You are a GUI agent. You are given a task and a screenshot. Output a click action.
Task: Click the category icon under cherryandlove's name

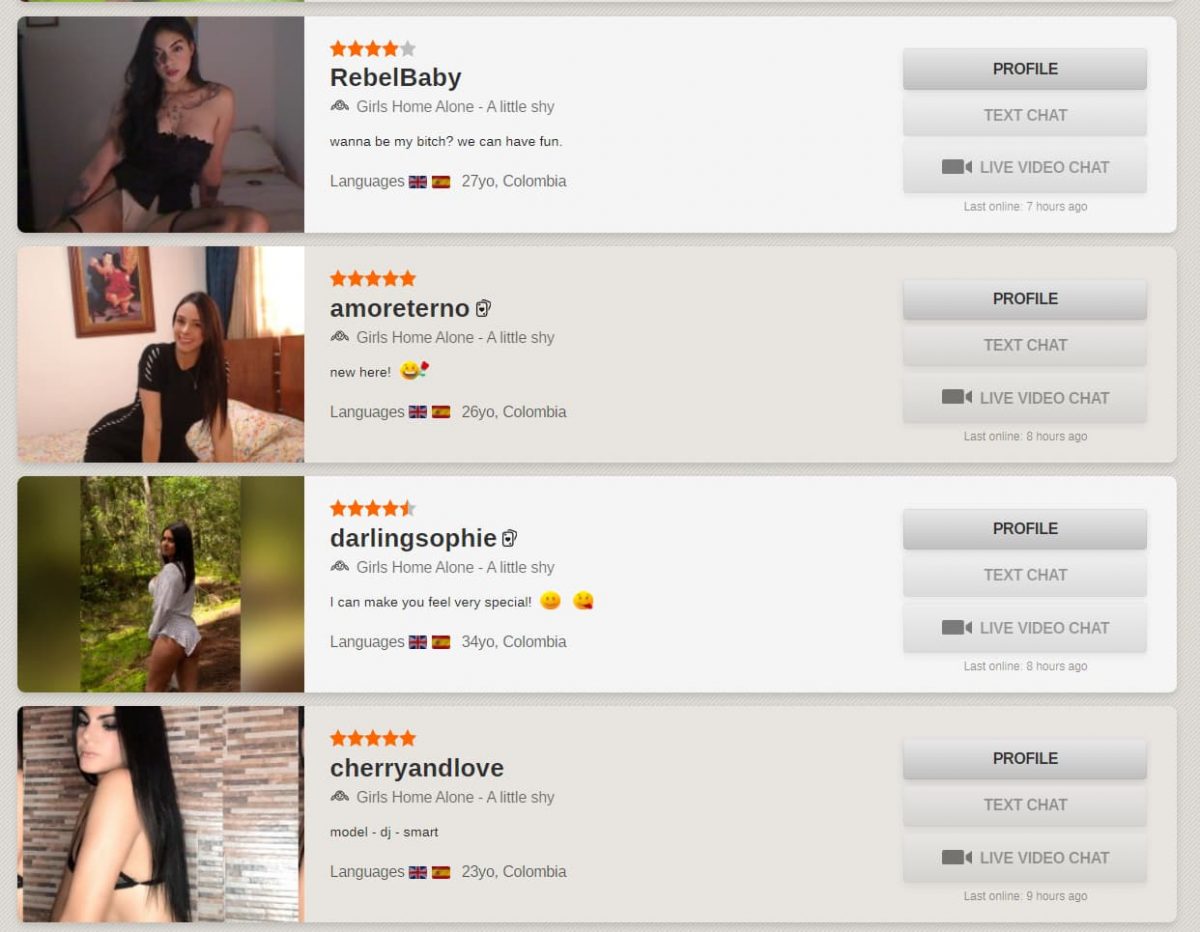point(340,796)
